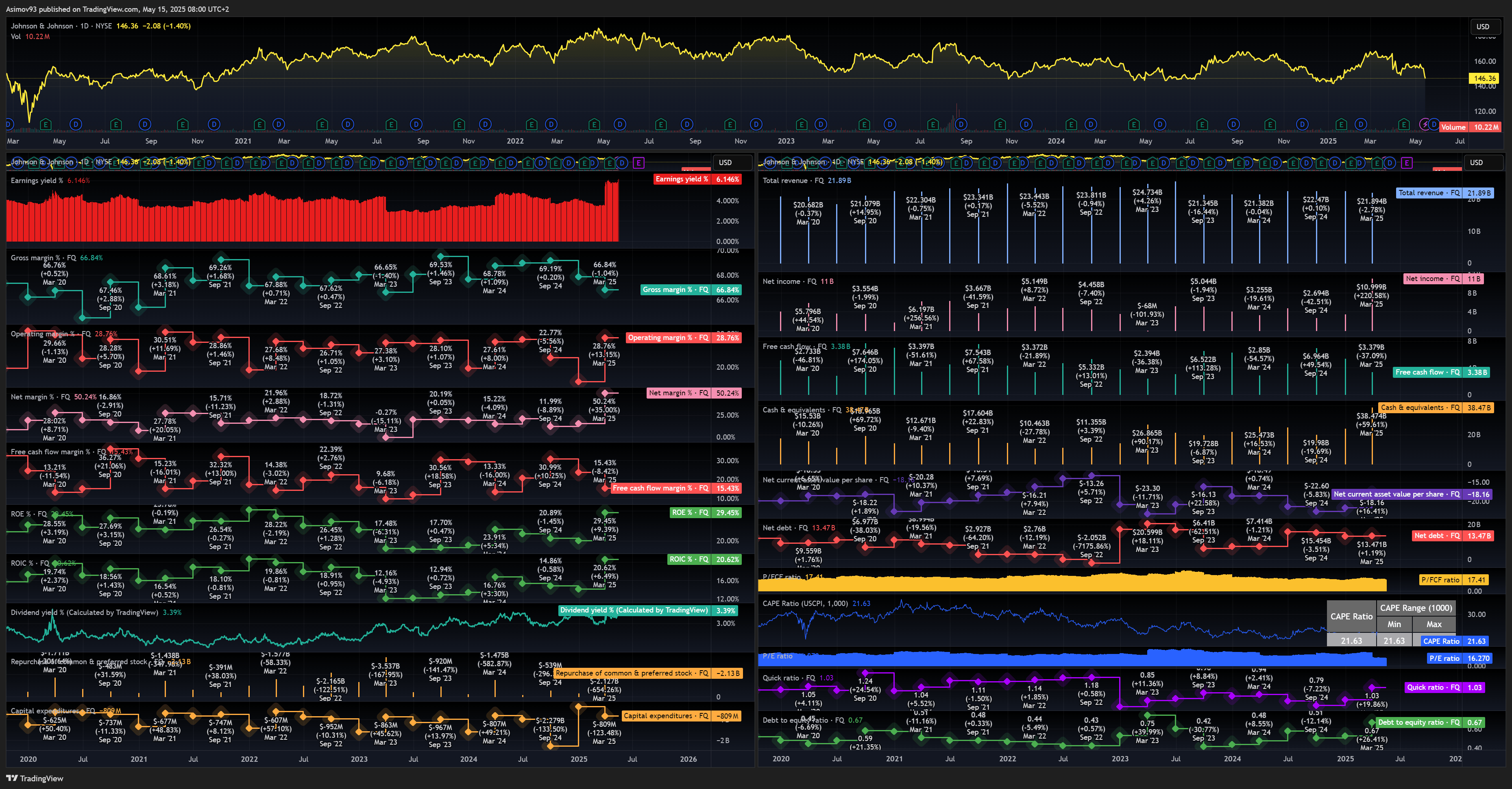
Task: Select the green ROE % · FQ axis tag
Action: coord(706,512)
